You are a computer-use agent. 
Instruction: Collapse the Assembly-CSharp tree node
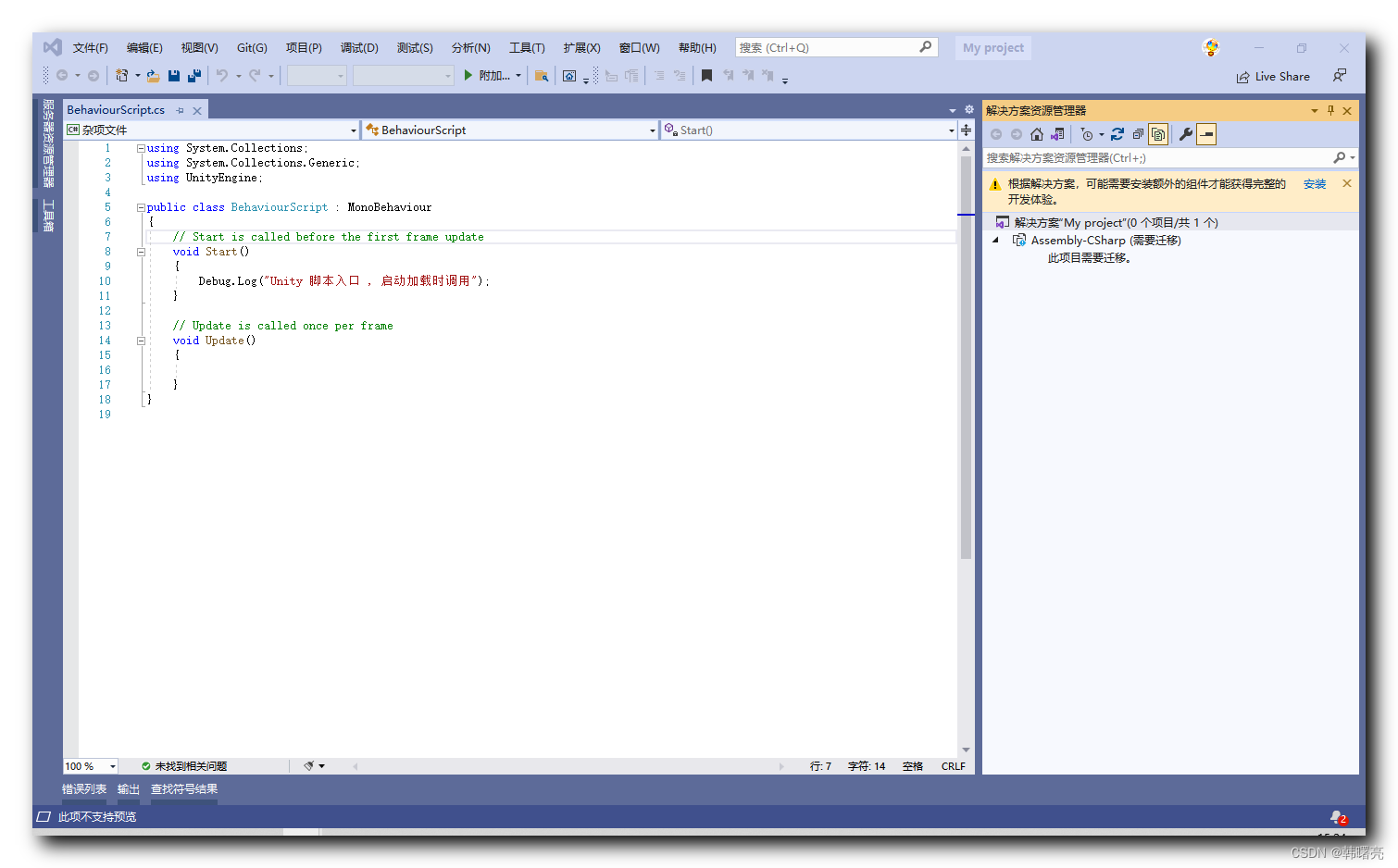pyautogui.click(x=995, y=240)
